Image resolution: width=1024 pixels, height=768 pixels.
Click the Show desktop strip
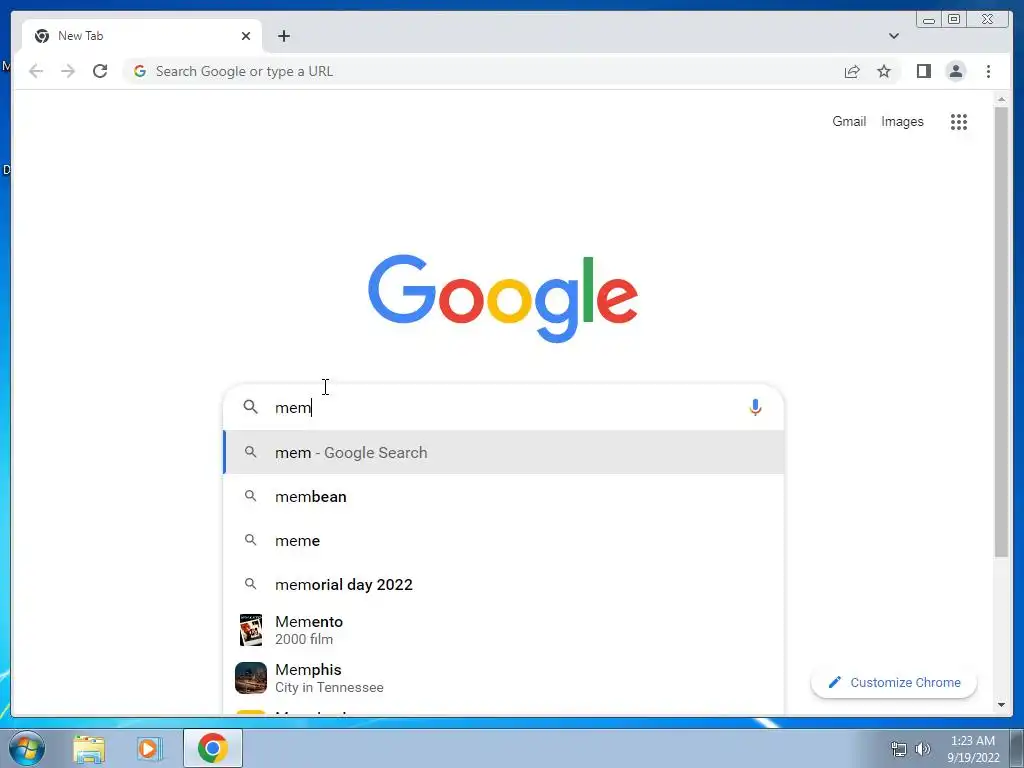(1017, 748)
